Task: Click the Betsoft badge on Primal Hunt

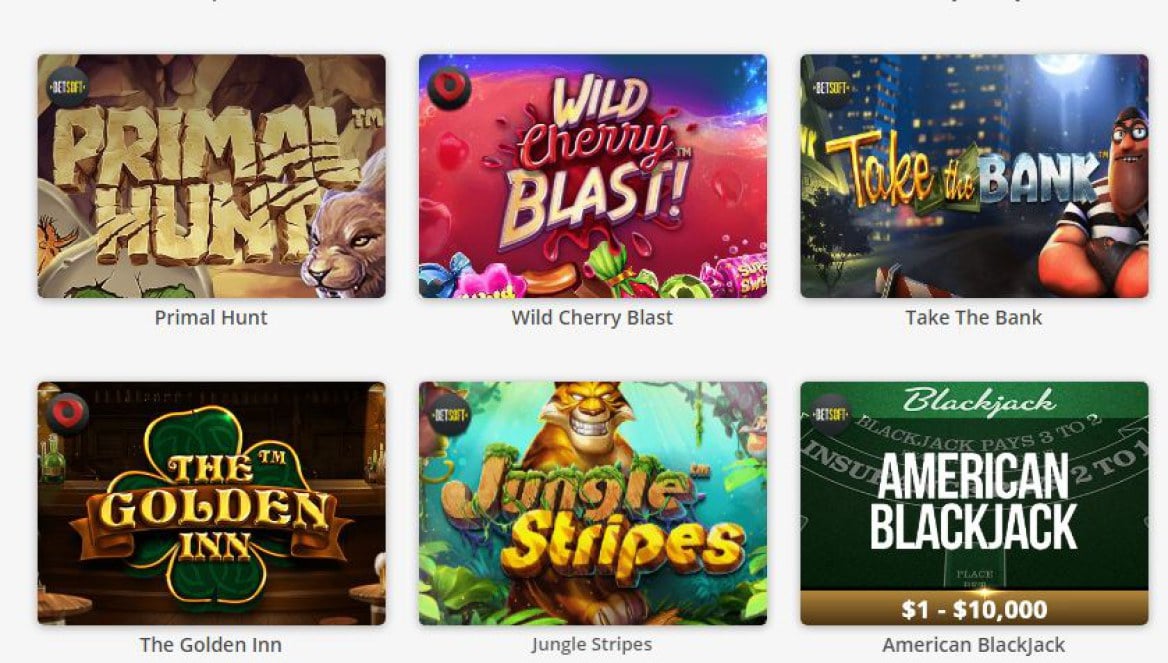Action: click(68, 88)
